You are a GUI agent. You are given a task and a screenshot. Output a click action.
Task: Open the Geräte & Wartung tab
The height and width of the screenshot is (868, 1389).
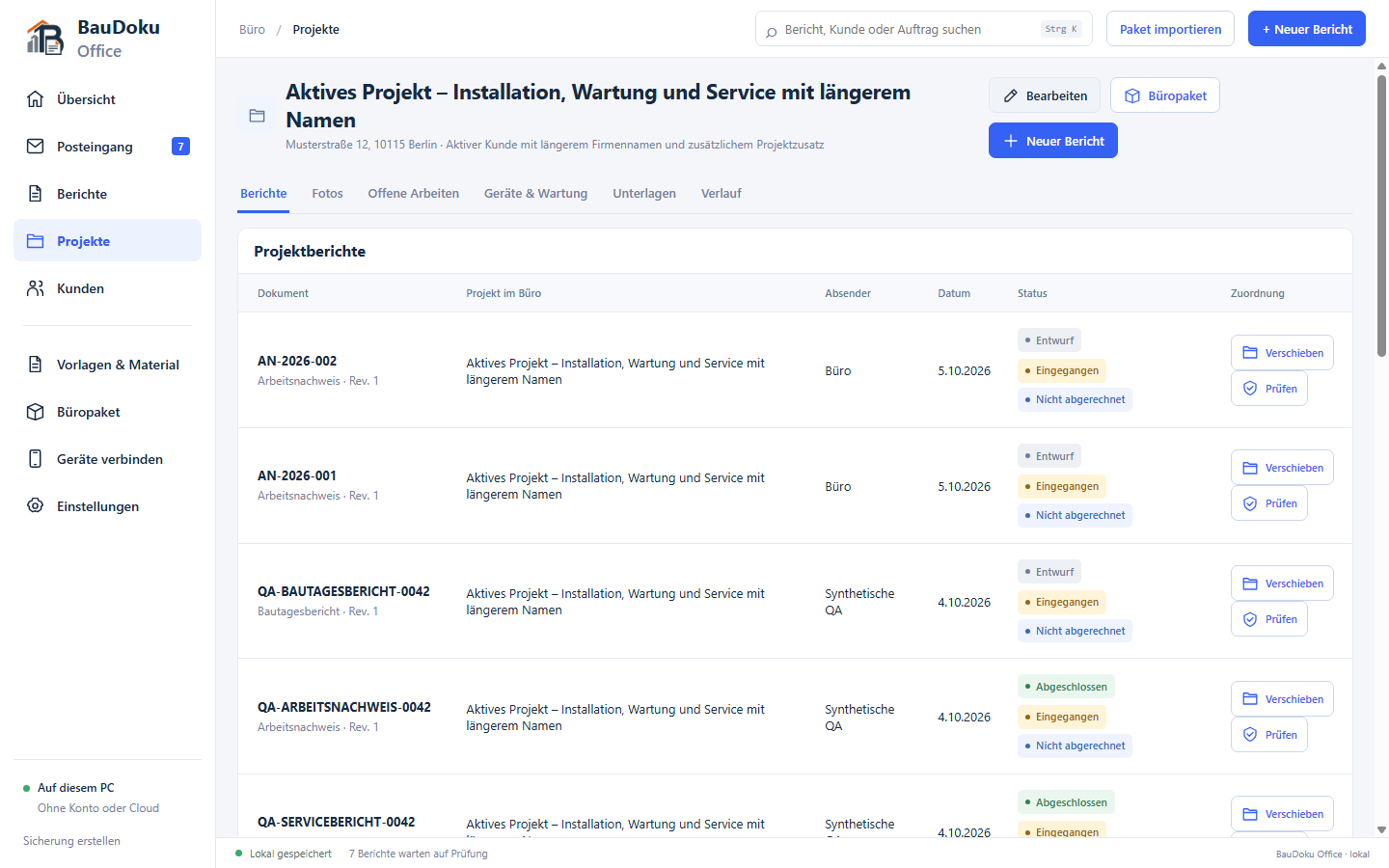(x=535, y=194)
